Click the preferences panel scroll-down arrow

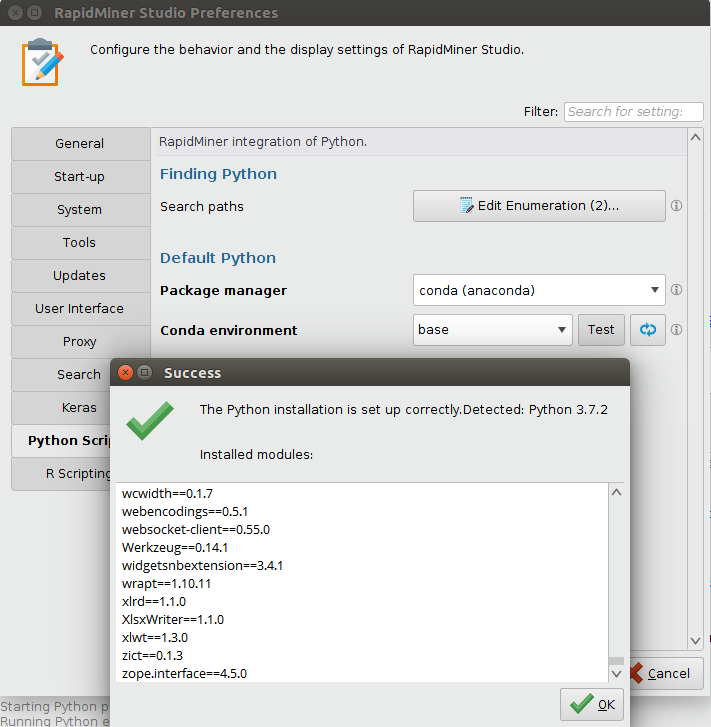click(696, 641)
